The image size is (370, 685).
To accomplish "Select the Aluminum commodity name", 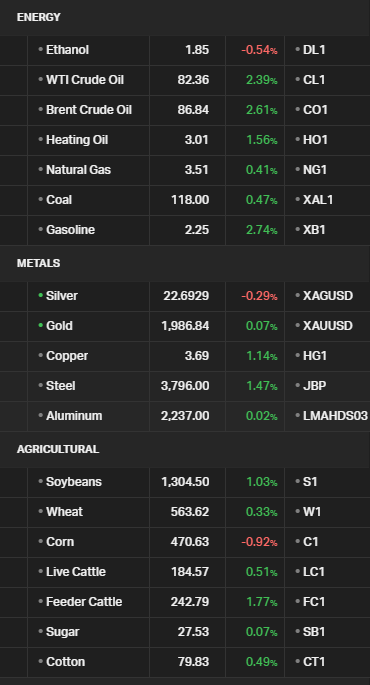I will click(74, 416).
